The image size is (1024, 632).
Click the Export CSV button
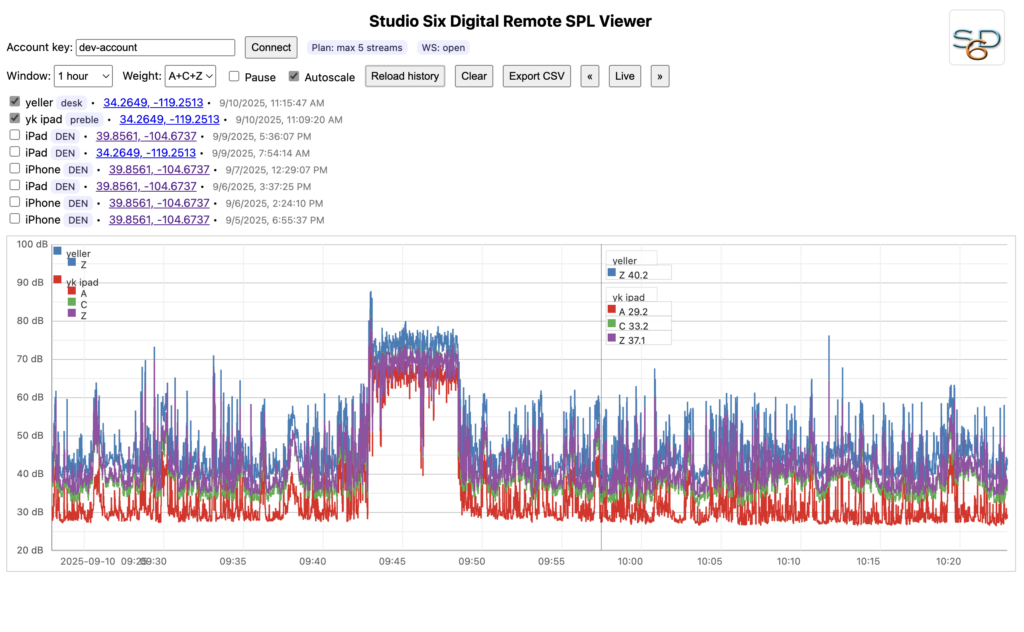537,76
